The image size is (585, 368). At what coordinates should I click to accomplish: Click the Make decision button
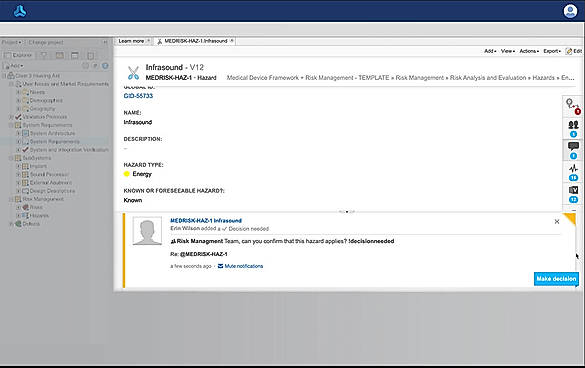click(556, 279)
